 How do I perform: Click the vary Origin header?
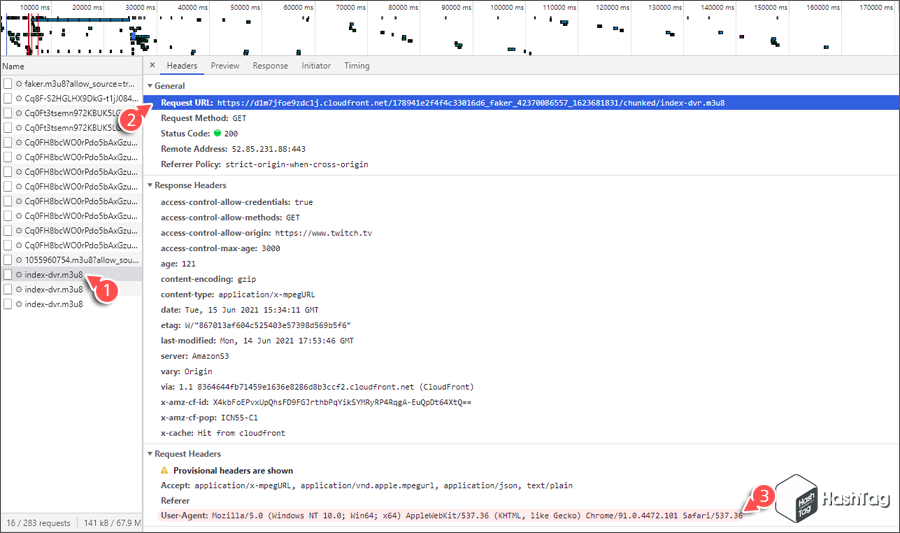[186, 371]
